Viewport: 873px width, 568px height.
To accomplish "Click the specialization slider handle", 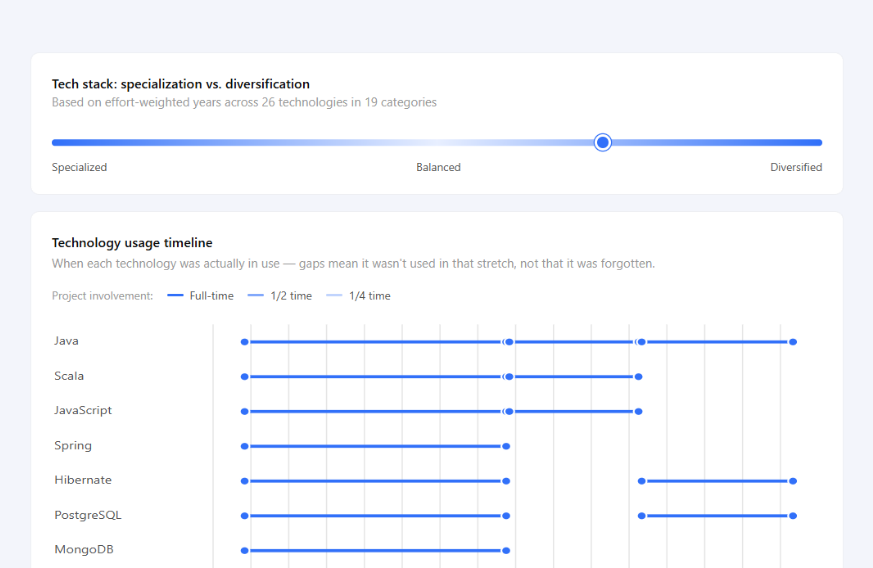I will pyautogui.click(x=602, y=143).
